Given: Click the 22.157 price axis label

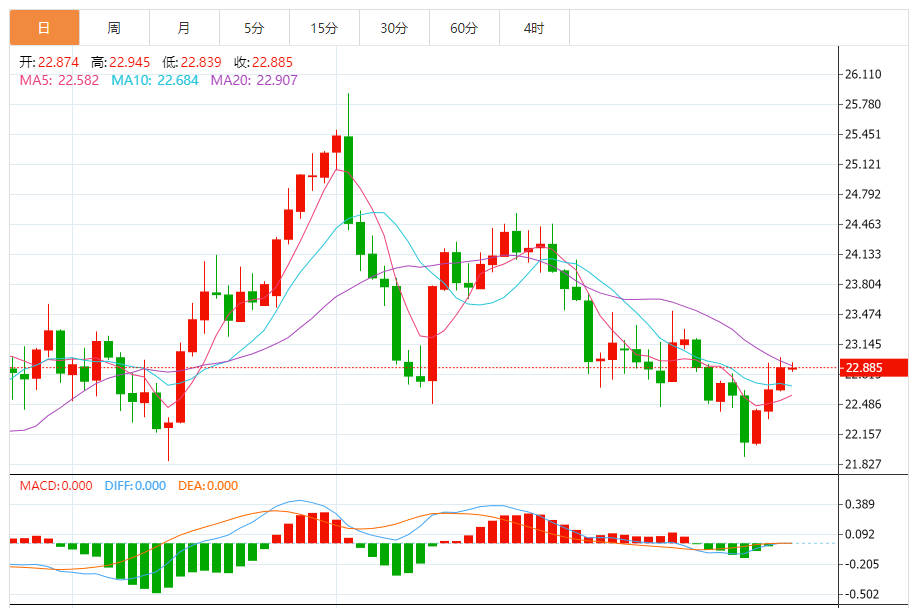Looking at the screenshot, I should pyautogui.click(x=863, y=434).
